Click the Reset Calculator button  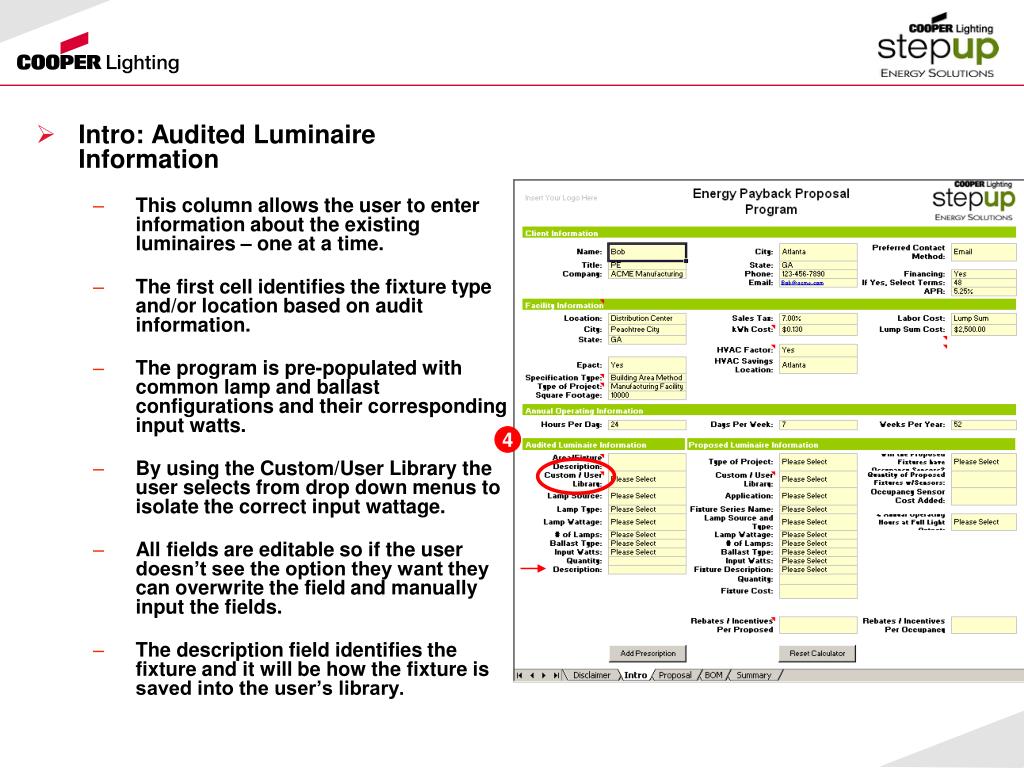[x=817, y=653]
